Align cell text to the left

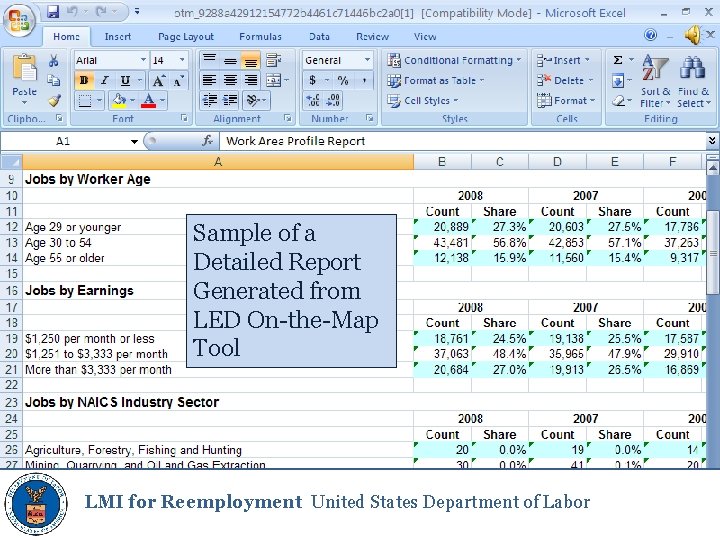pos(209,81)
